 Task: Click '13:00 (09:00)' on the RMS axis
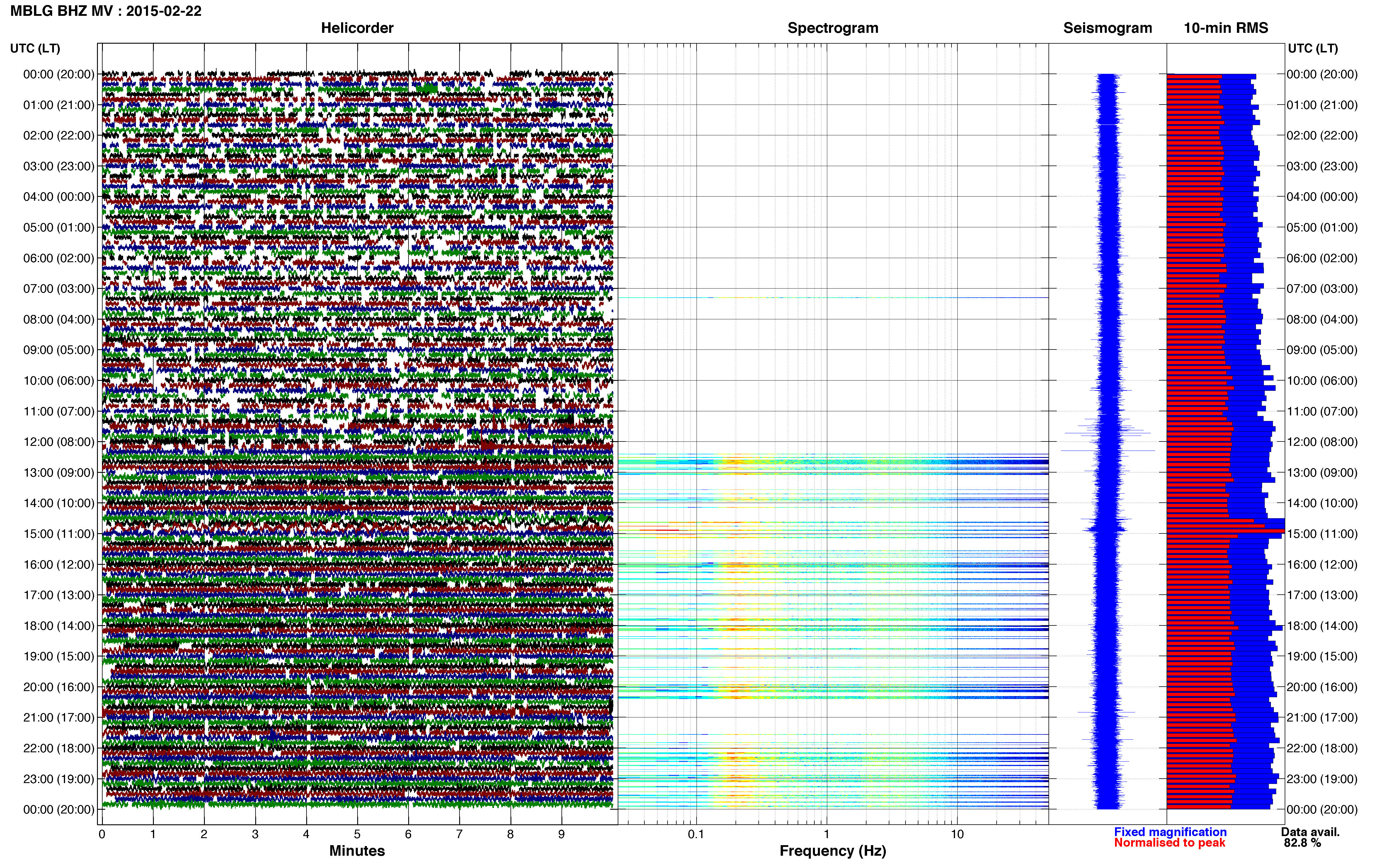(x=1322, y=473)
